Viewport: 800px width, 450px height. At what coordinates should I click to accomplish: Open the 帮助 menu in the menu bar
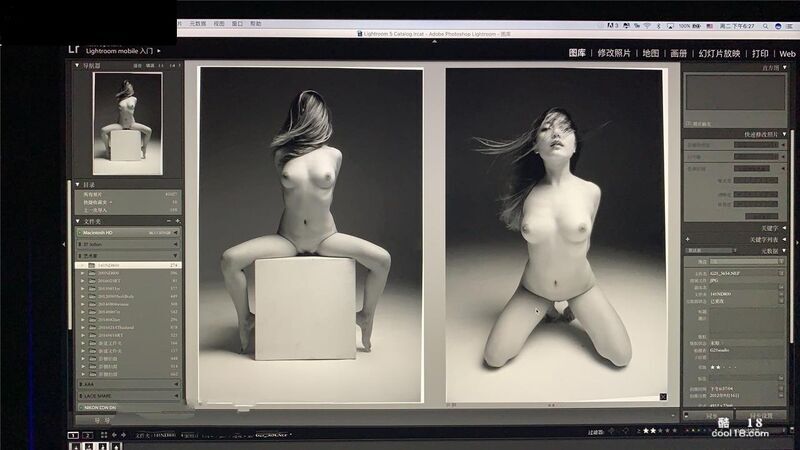pyautogui.click(x=256, y=23)
